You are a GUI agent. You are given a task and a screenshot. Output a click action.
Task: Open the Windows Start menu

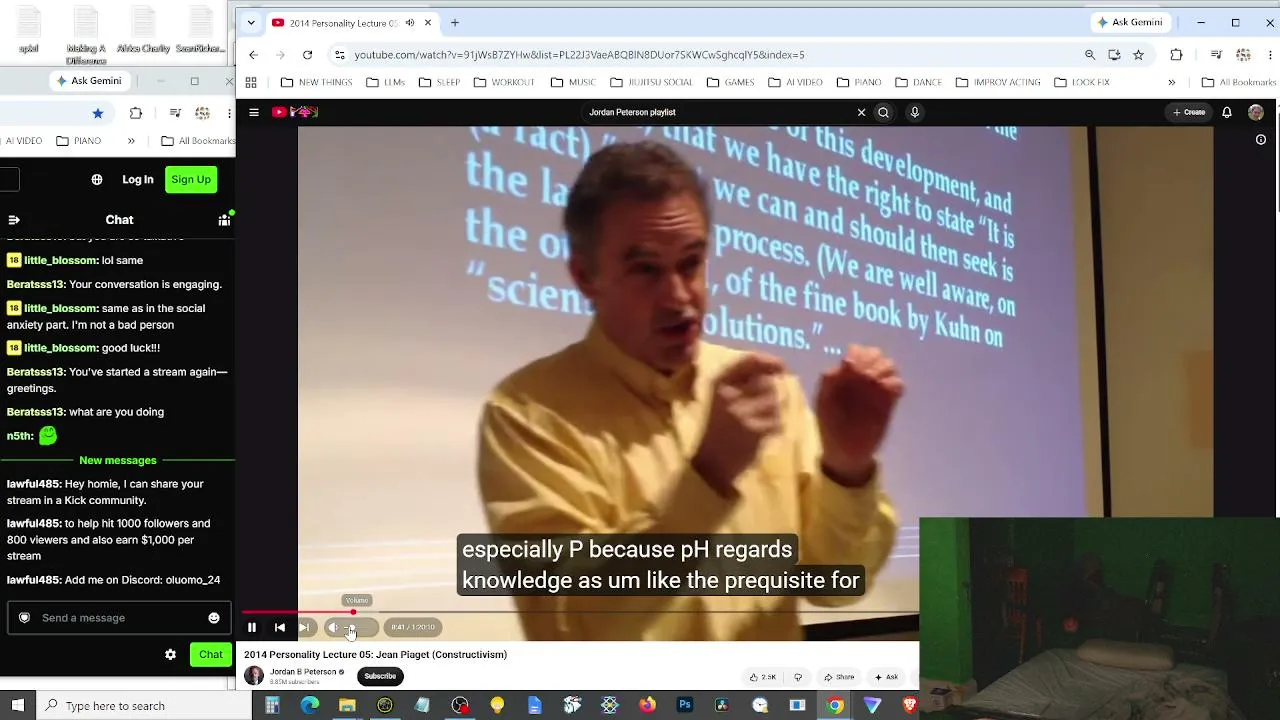(x=17, y=706)
